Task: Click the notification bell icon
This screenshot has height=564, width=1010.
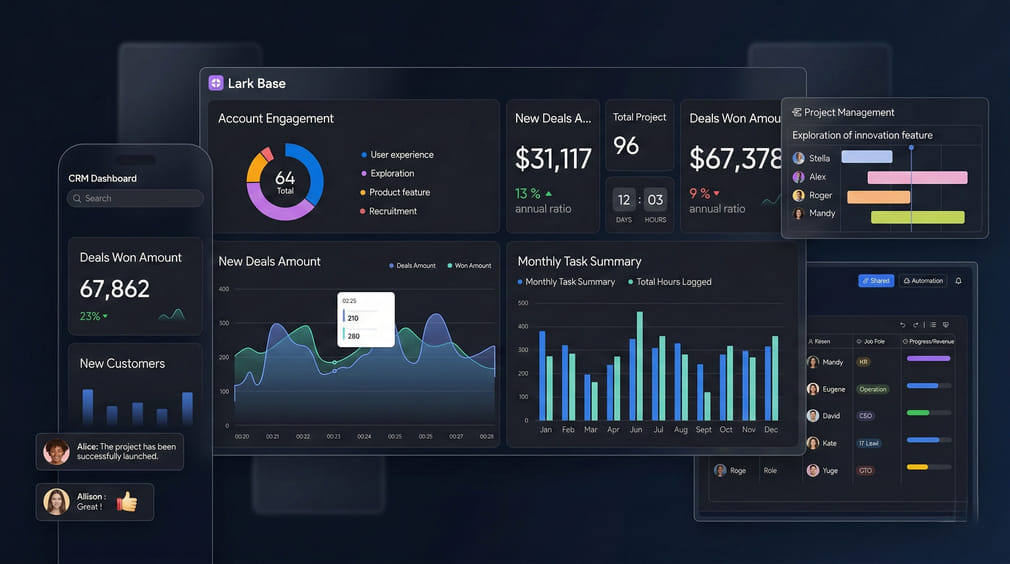Action: [x=958, y=281]
